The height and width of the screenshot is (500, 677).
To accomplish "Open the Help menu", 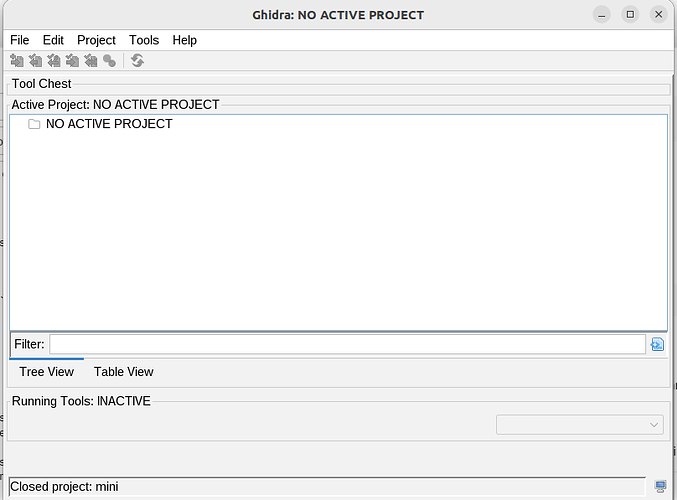I will (x=184, y=40).
